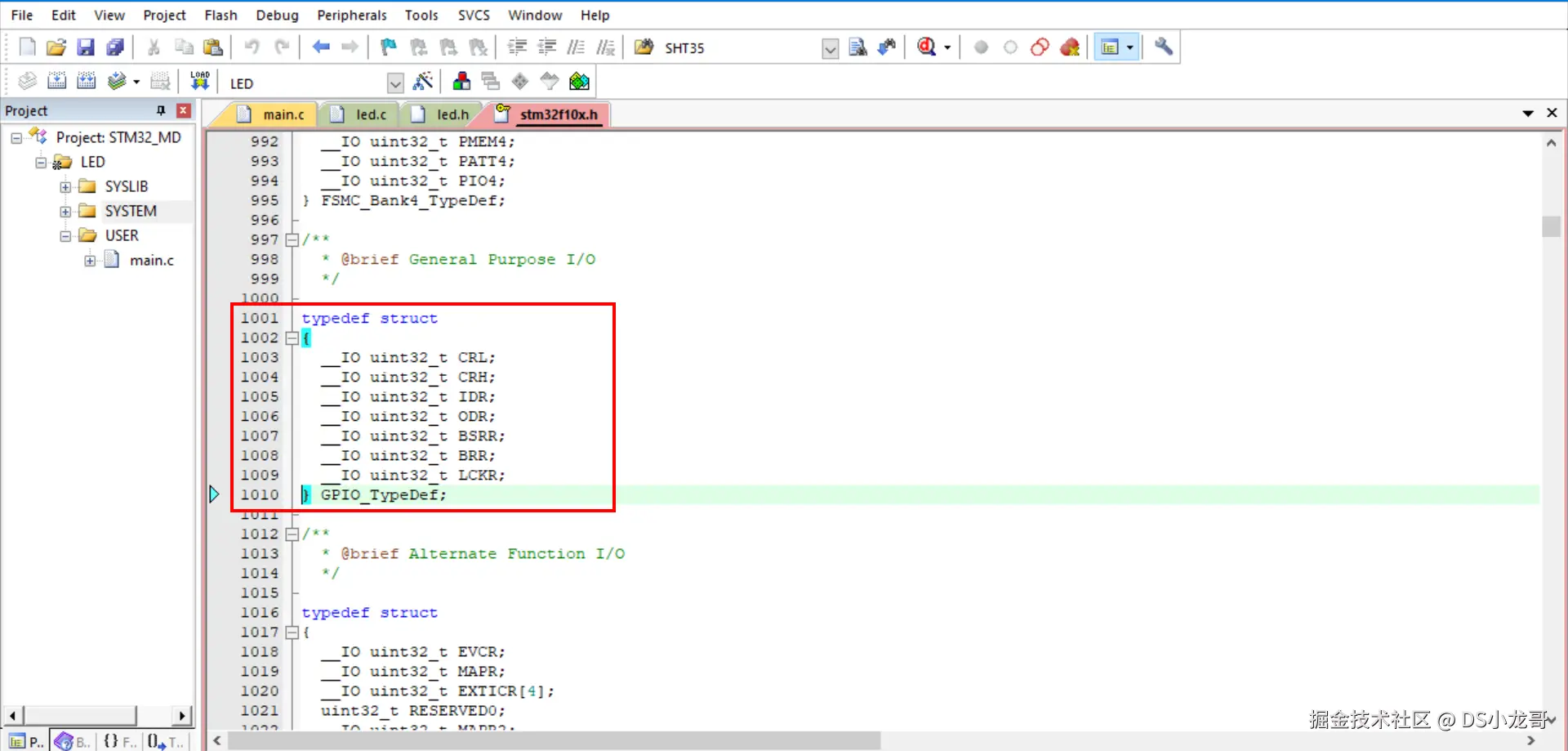This screenshot has width=1568, height=751.
Task: Fold the GPIO struct at line 1002
Action: (x=292, y=338)
